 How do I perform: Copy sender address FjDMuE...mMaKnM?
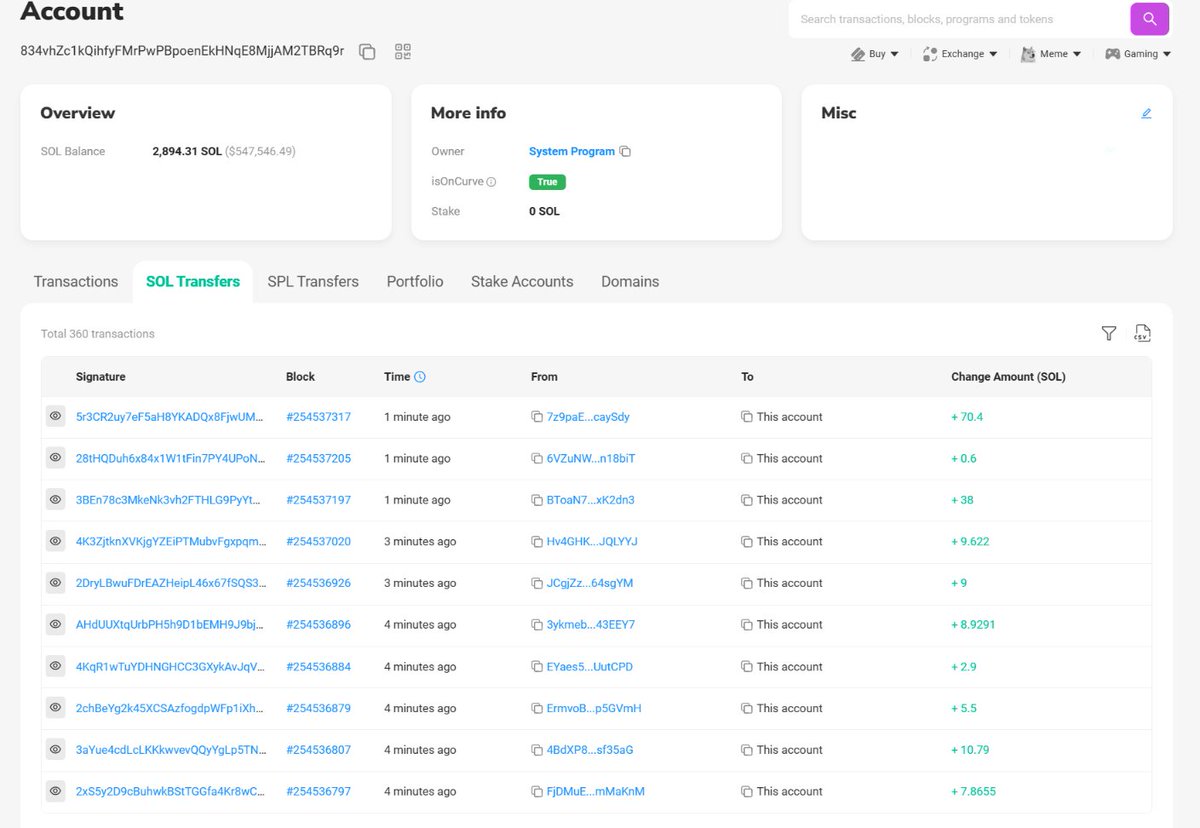click(537, 792)
